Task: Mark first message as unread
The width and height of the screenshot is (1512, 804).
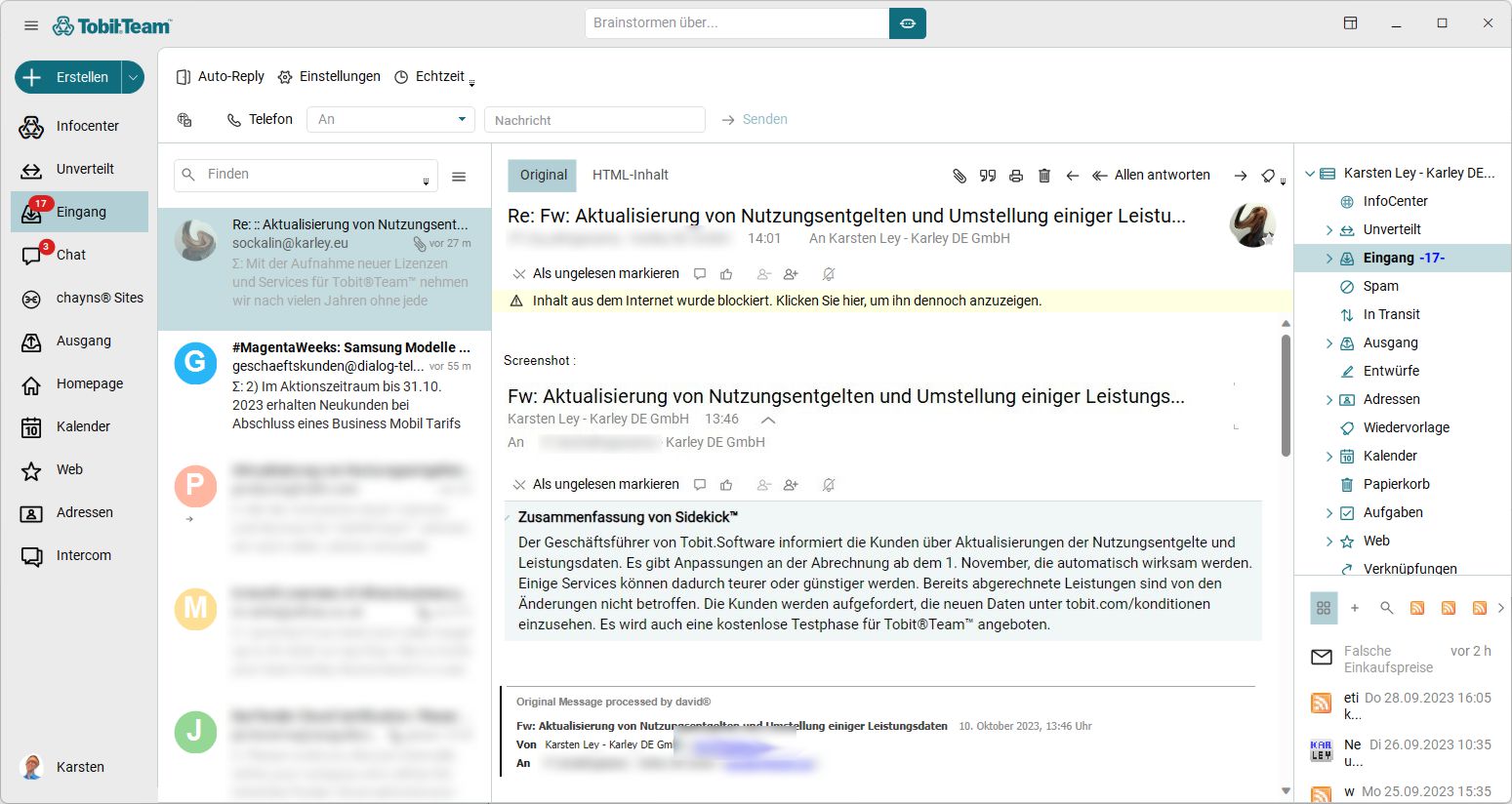Action: coord(595,274)
